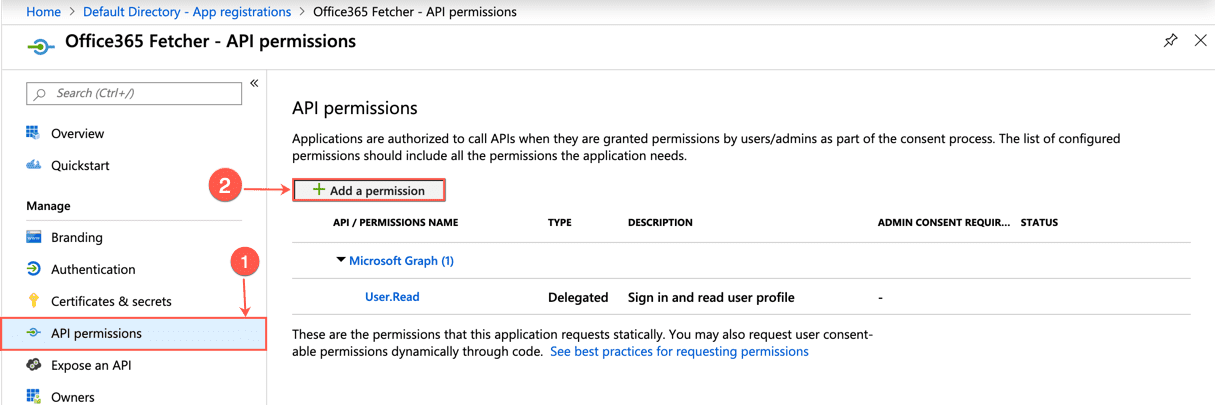Viewport: 1215px width, 405px height.
Task: Collapse the sidebar with the double chevron
Action: coord(254,83)
